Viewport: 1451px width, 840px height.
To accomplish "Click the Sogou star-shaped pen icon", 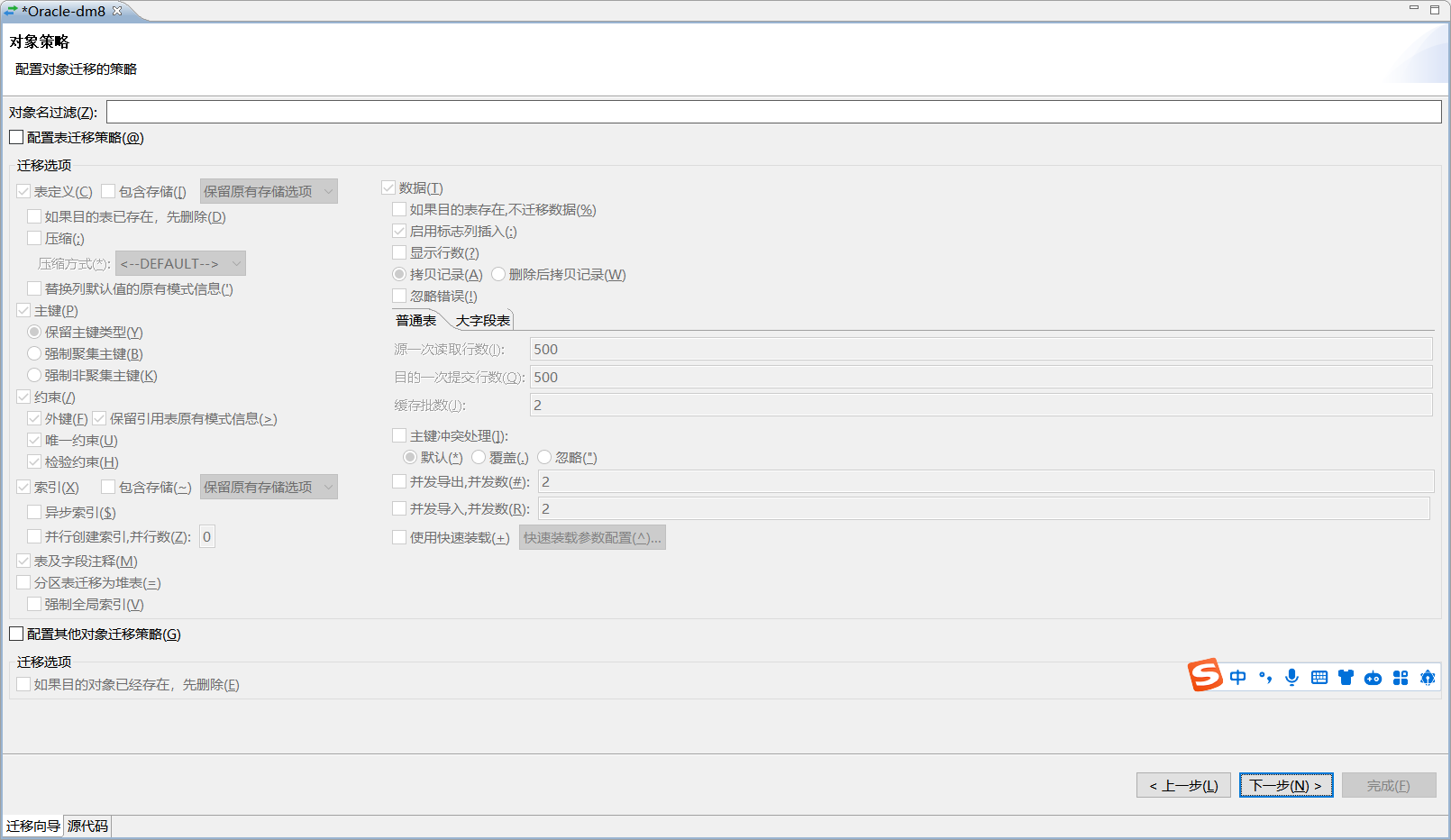I will [x=1428, y=678].
